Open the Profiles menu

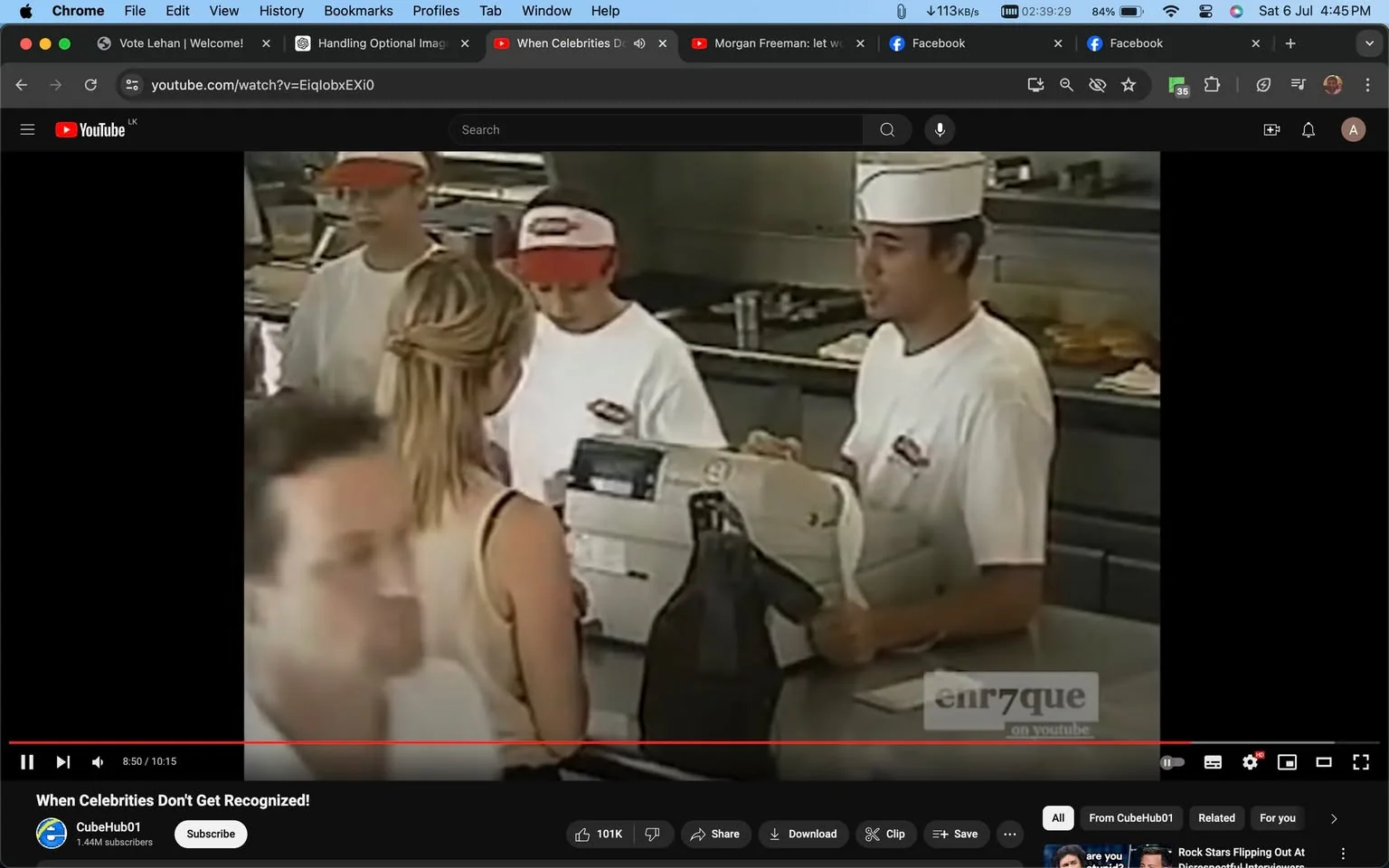point(436,11)
